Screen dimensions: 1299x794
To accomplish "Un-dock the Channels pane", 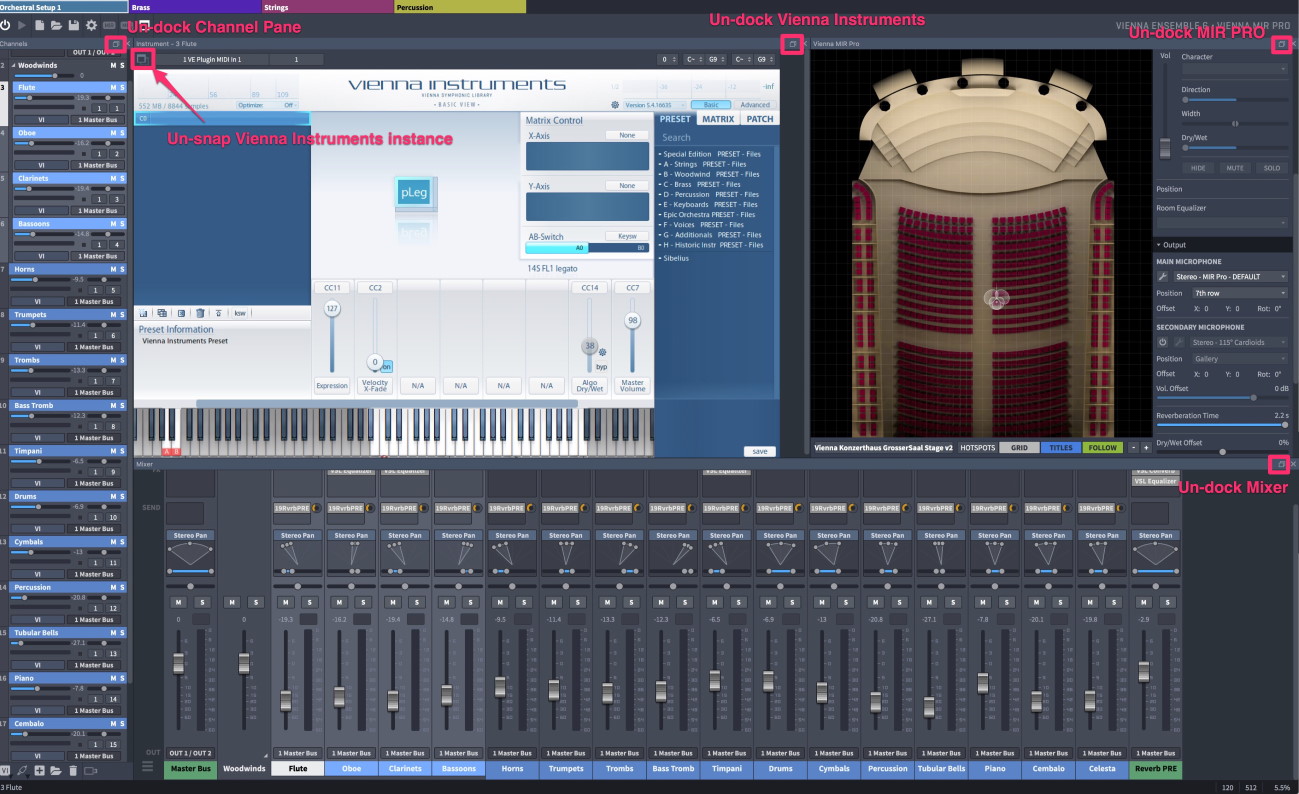I will point(116,44).
